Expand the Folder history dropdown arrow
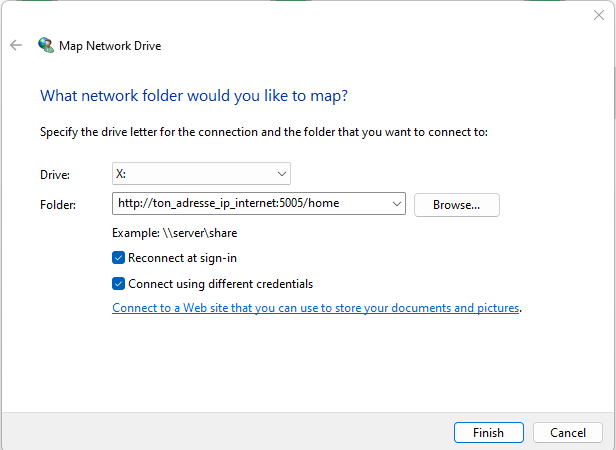Screen dimensions: 616x450 [x=397, y=204]
